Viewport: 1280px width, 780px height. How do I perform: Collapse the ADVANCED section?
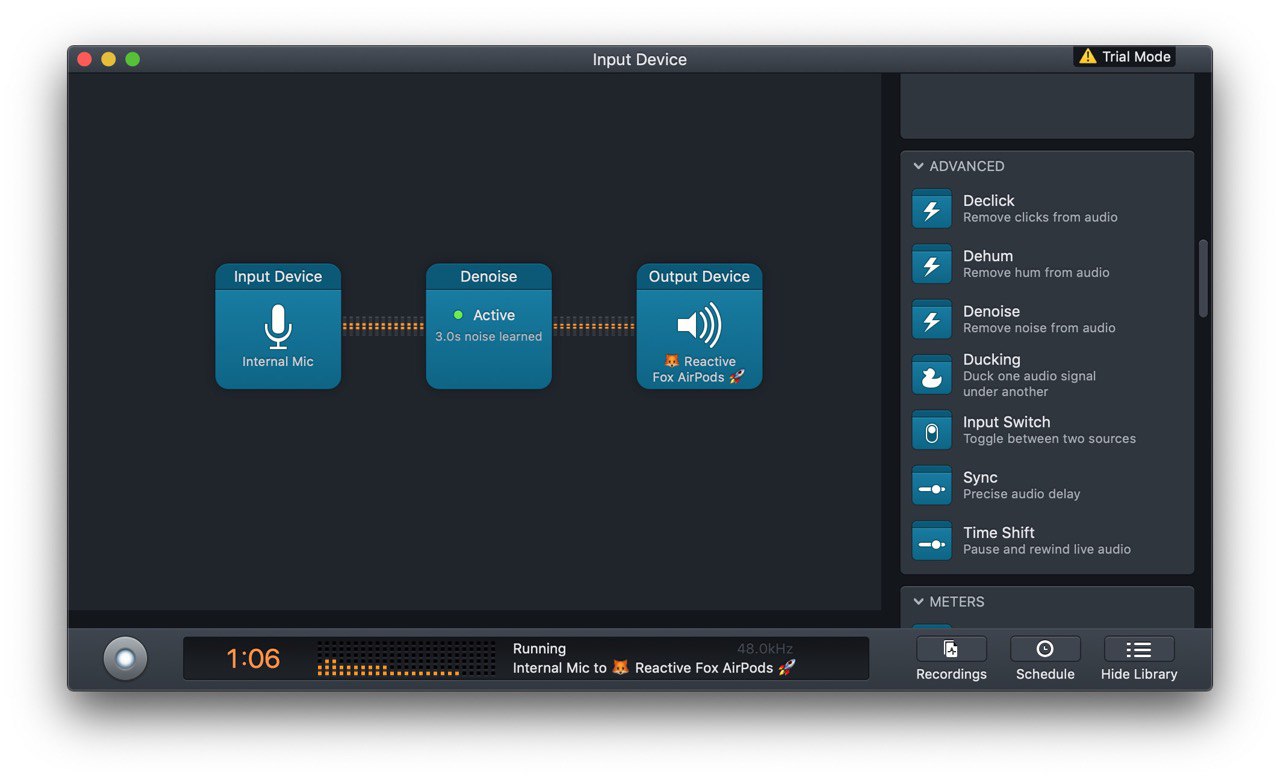tap(918, 166)
